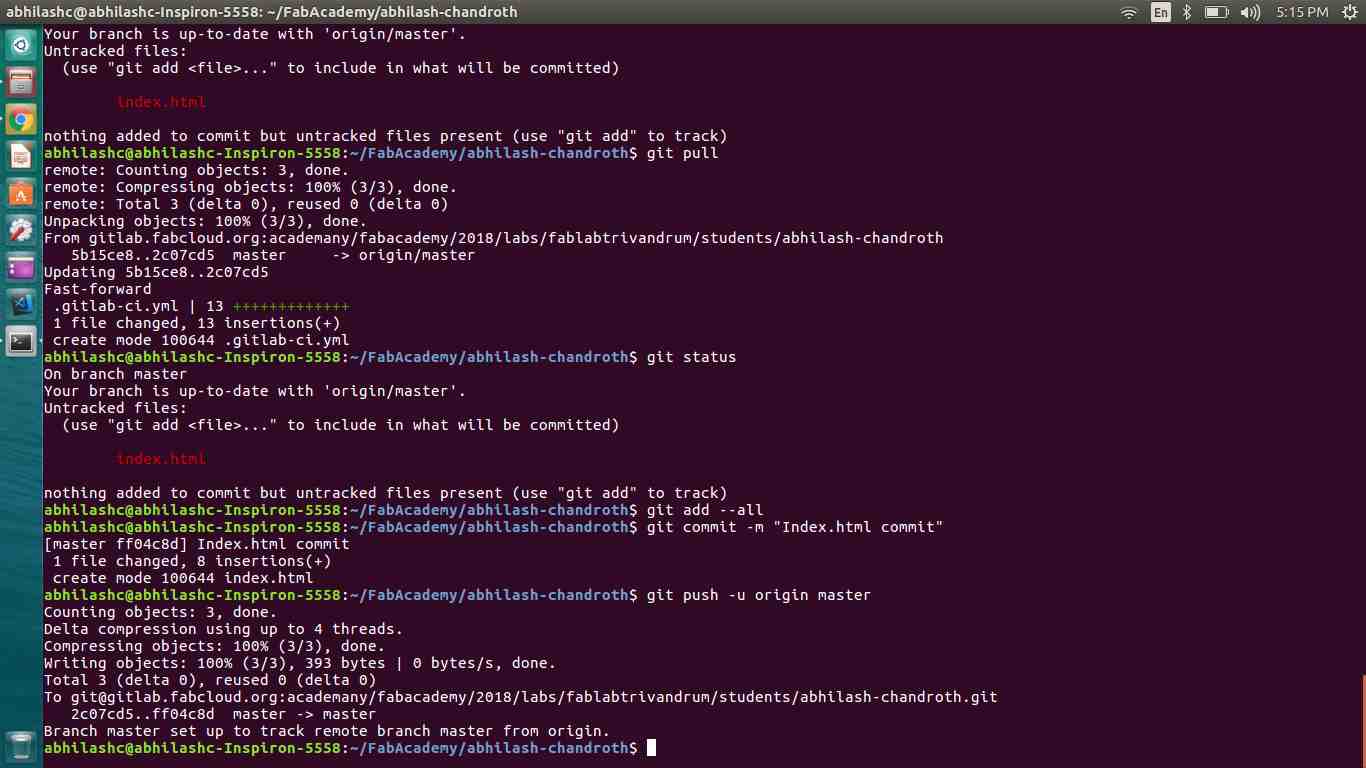Click the terminal cursor at the last prompt
This screenshot has width=1366, height=768.
pos(651,748)
